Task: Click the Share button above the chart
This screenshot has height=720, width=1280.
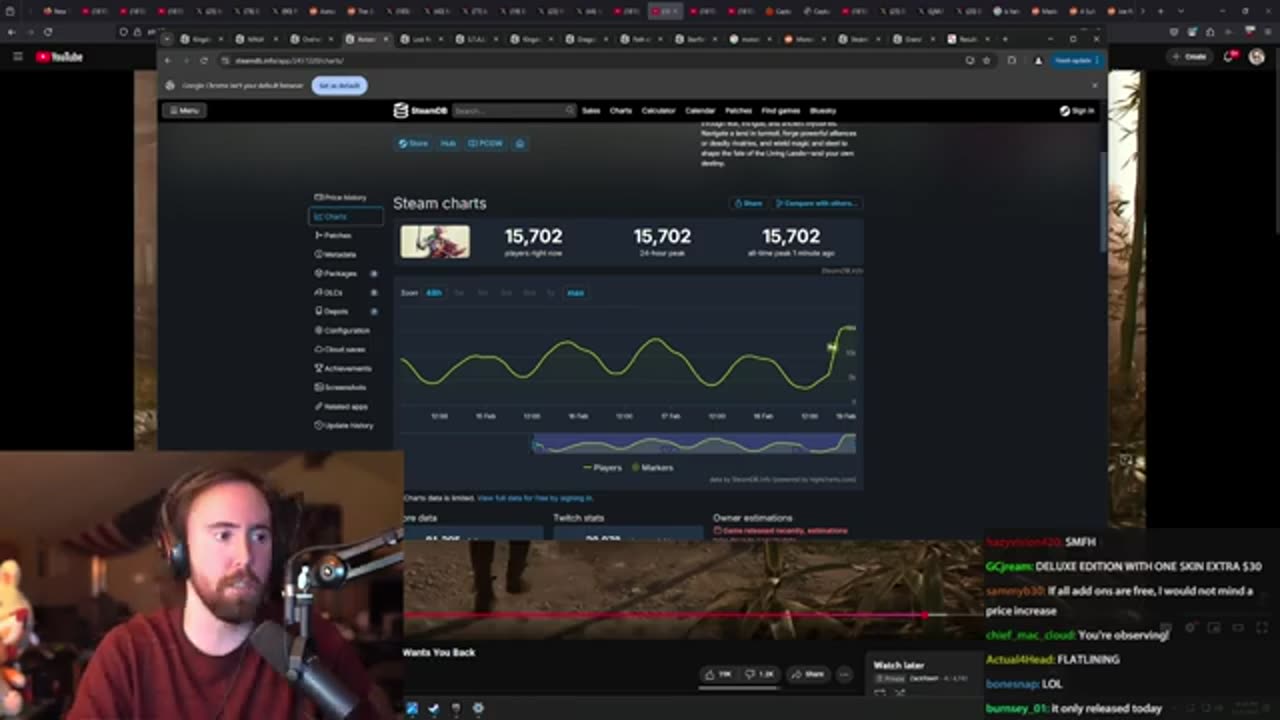Action: (x=749, y=203)
